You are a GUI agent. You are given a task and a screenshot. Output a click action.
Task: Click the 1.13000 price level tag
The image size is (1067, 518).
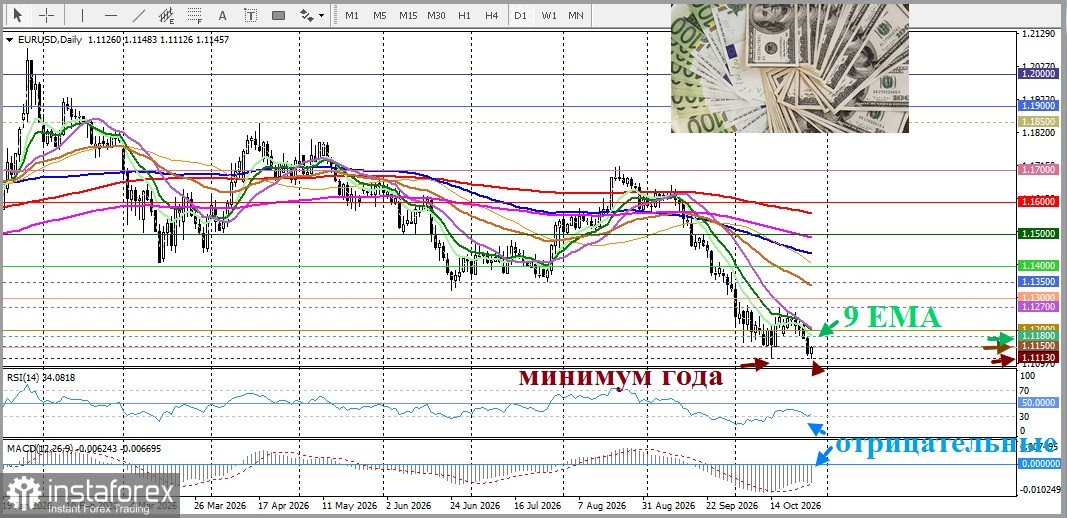pyautogui.click(x=1038, y=298)
